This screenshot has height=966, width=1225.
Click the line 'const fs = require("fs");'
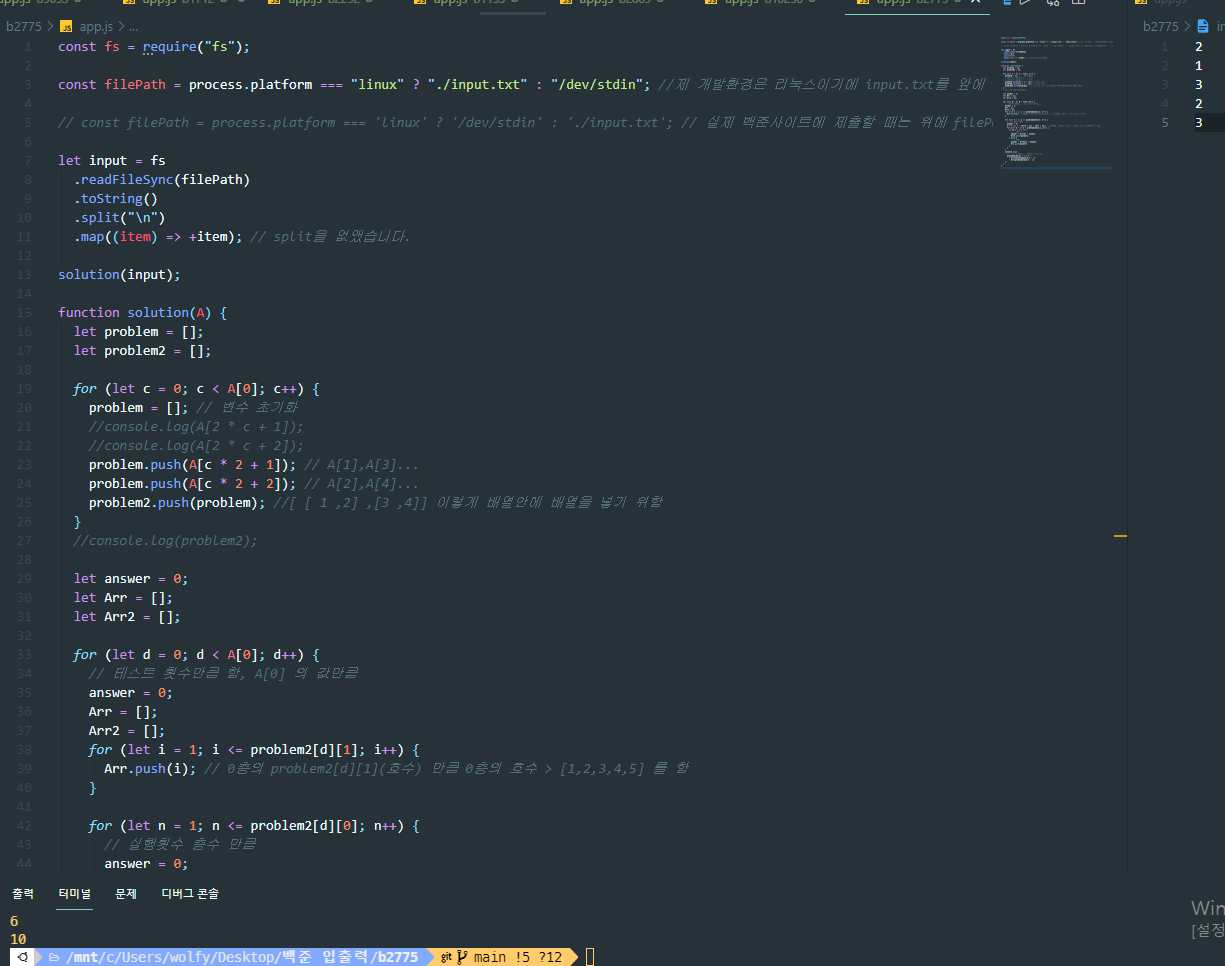point(154,46)
